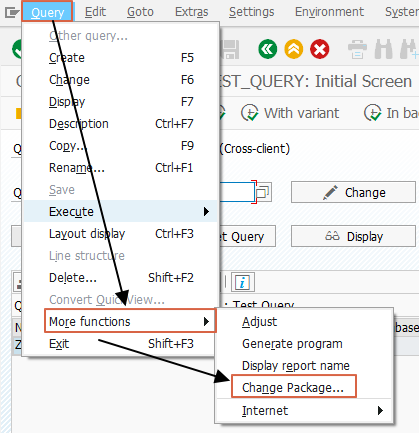Click the query name input field

pyautogui.click(x=237, y=192)
